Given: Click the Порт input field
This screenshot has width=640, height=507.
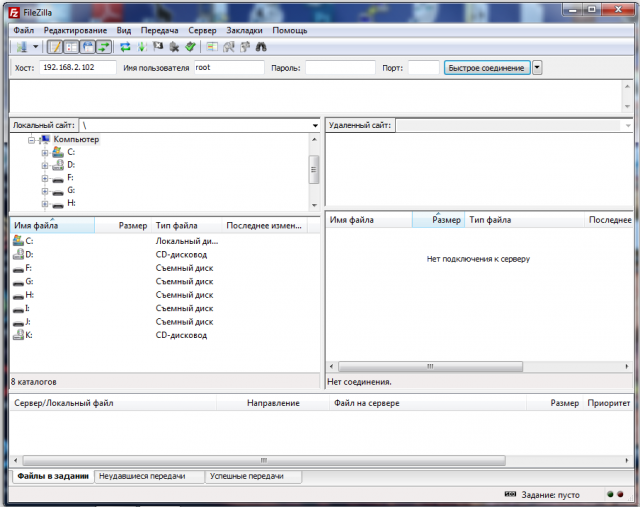Looking at the screenshot, I should click(424, 67).
